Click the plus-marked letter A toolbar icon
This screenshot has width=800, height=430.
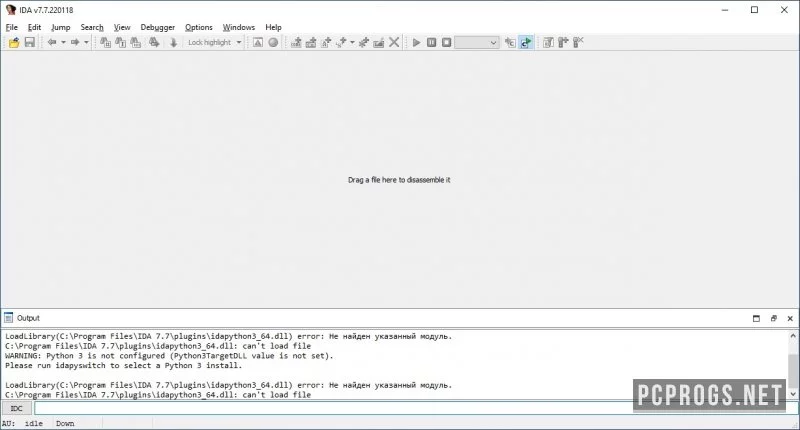(x=326, y=42)
